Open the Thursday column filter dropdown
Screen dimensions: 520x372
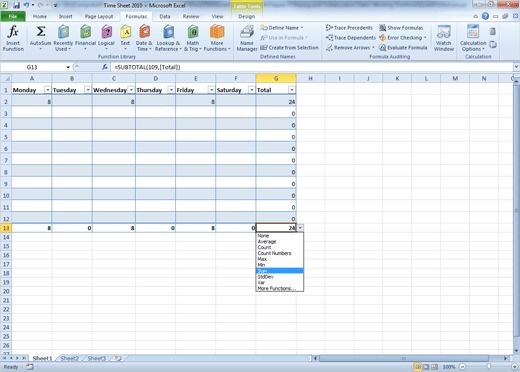[x=171, y=90]
